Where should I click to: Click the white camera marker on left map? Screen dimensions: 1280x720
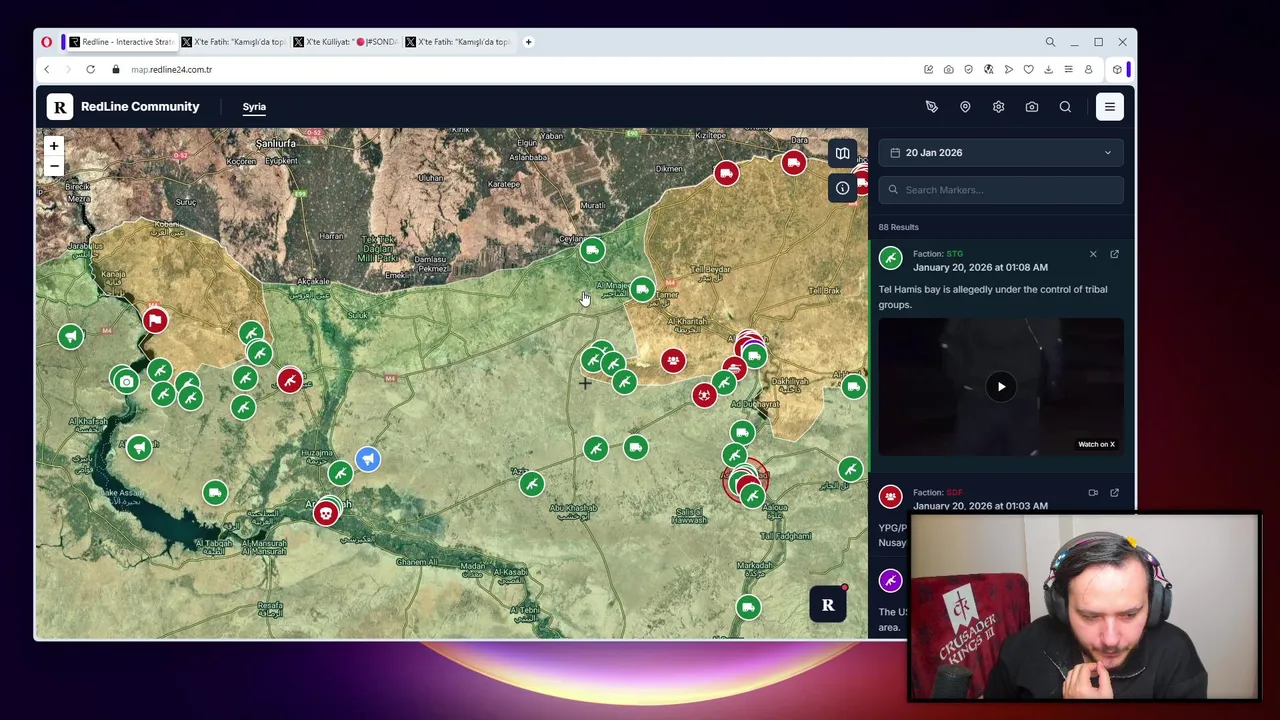click(126, 381)
